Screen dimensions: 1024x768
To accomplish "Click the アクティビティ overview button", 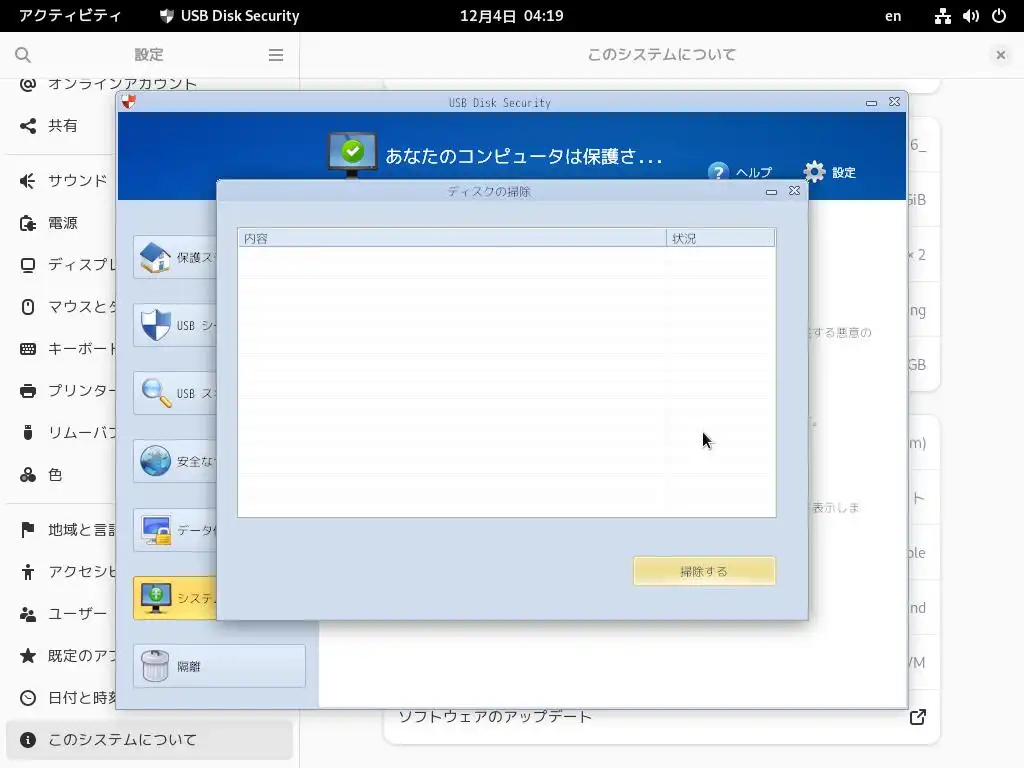I will 70,16.
